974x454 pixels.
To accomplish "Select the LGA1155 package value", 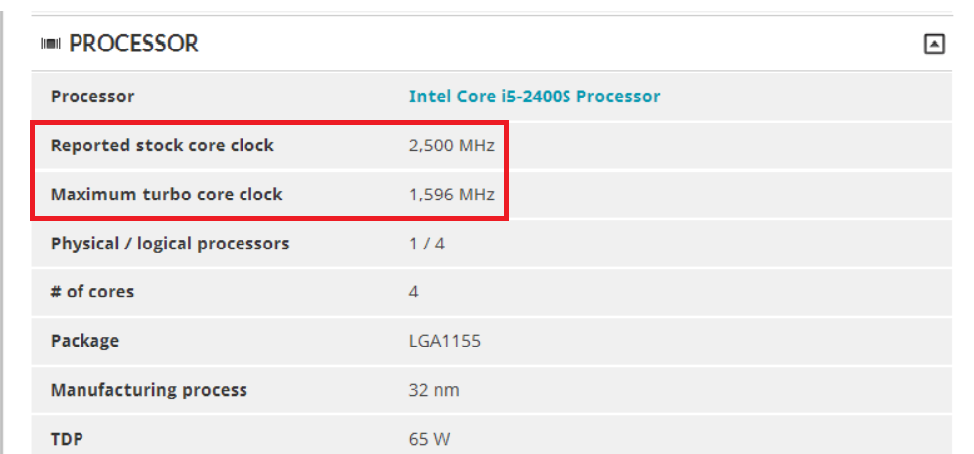I will [x=445, y=341].
